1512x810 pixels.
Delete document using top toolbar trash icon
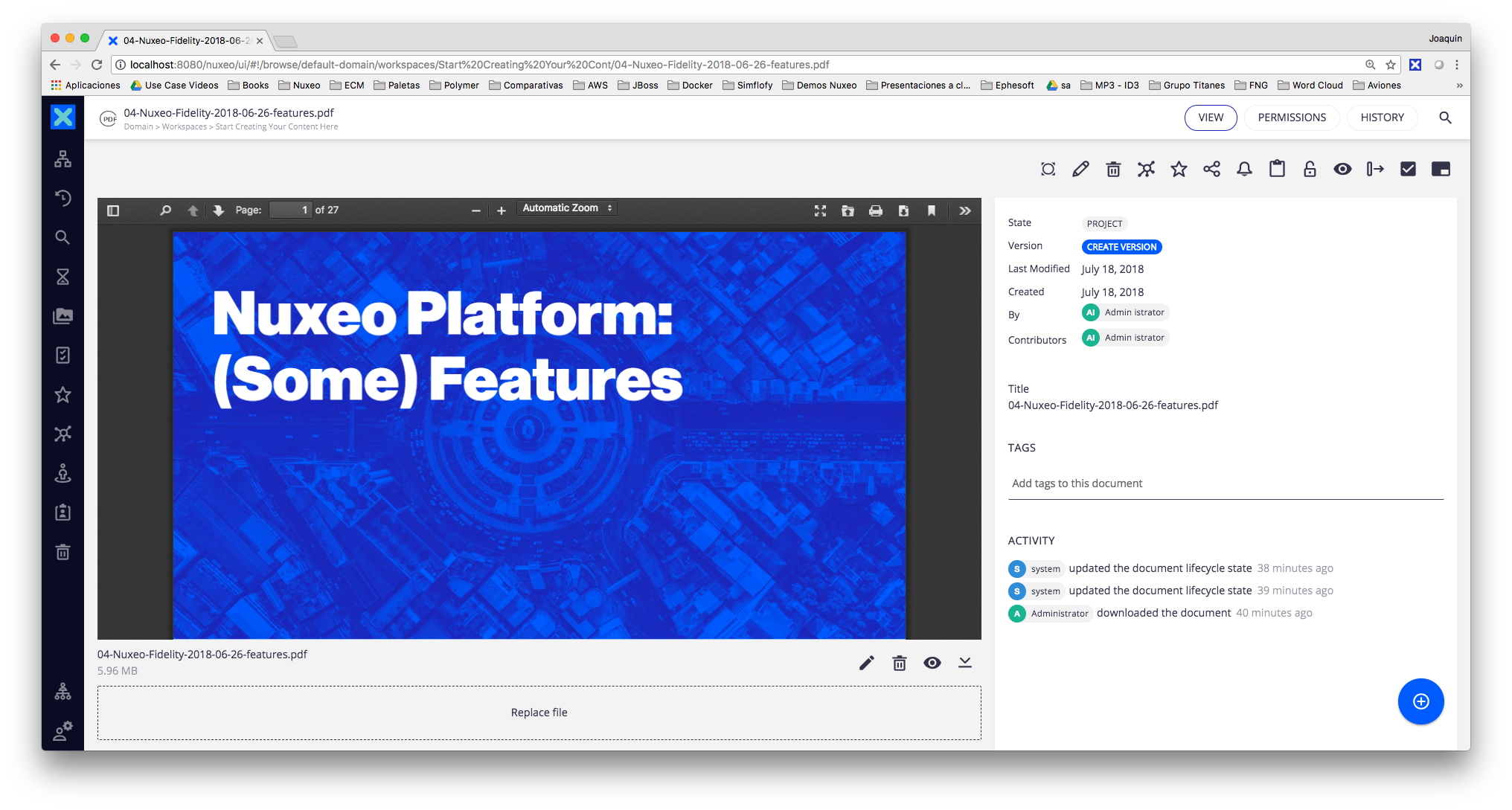(1113, 170)
